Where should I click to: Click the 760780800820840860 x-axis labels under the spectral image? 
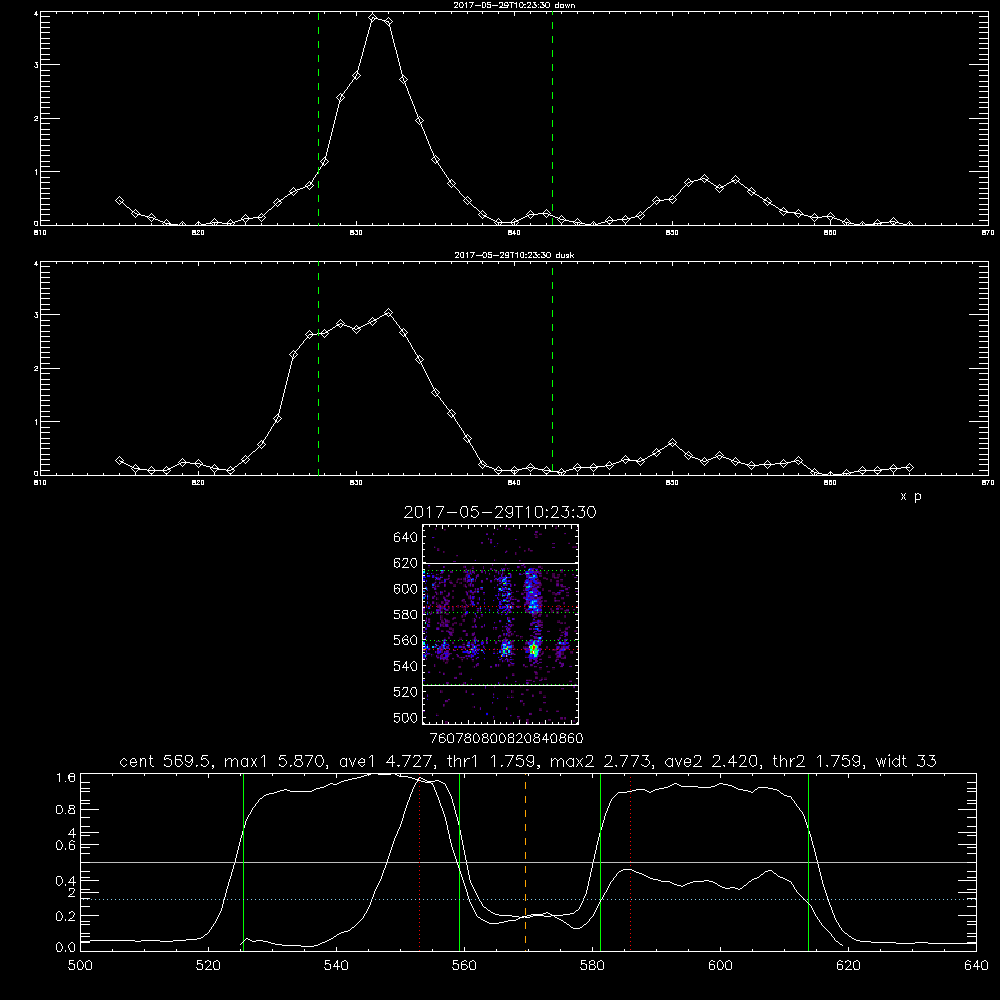pyautogui.click(x=506, y=738)
